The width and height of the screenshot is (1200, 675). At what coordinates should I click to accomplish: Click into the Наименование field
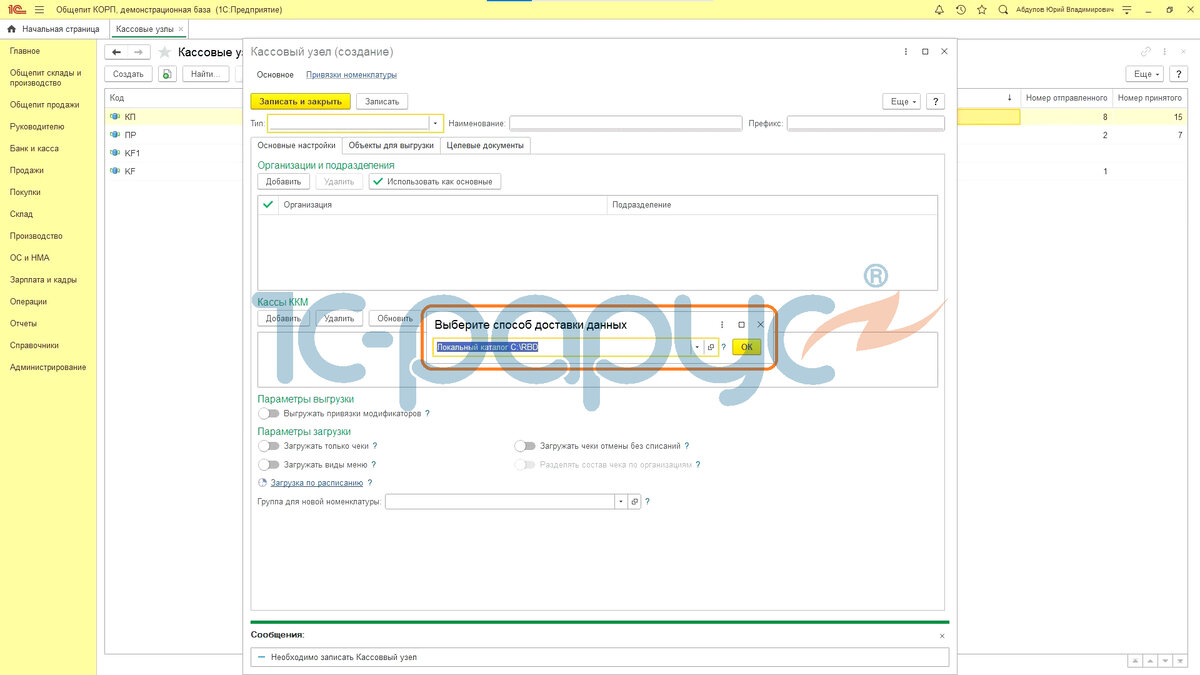[x=624, y=123]
